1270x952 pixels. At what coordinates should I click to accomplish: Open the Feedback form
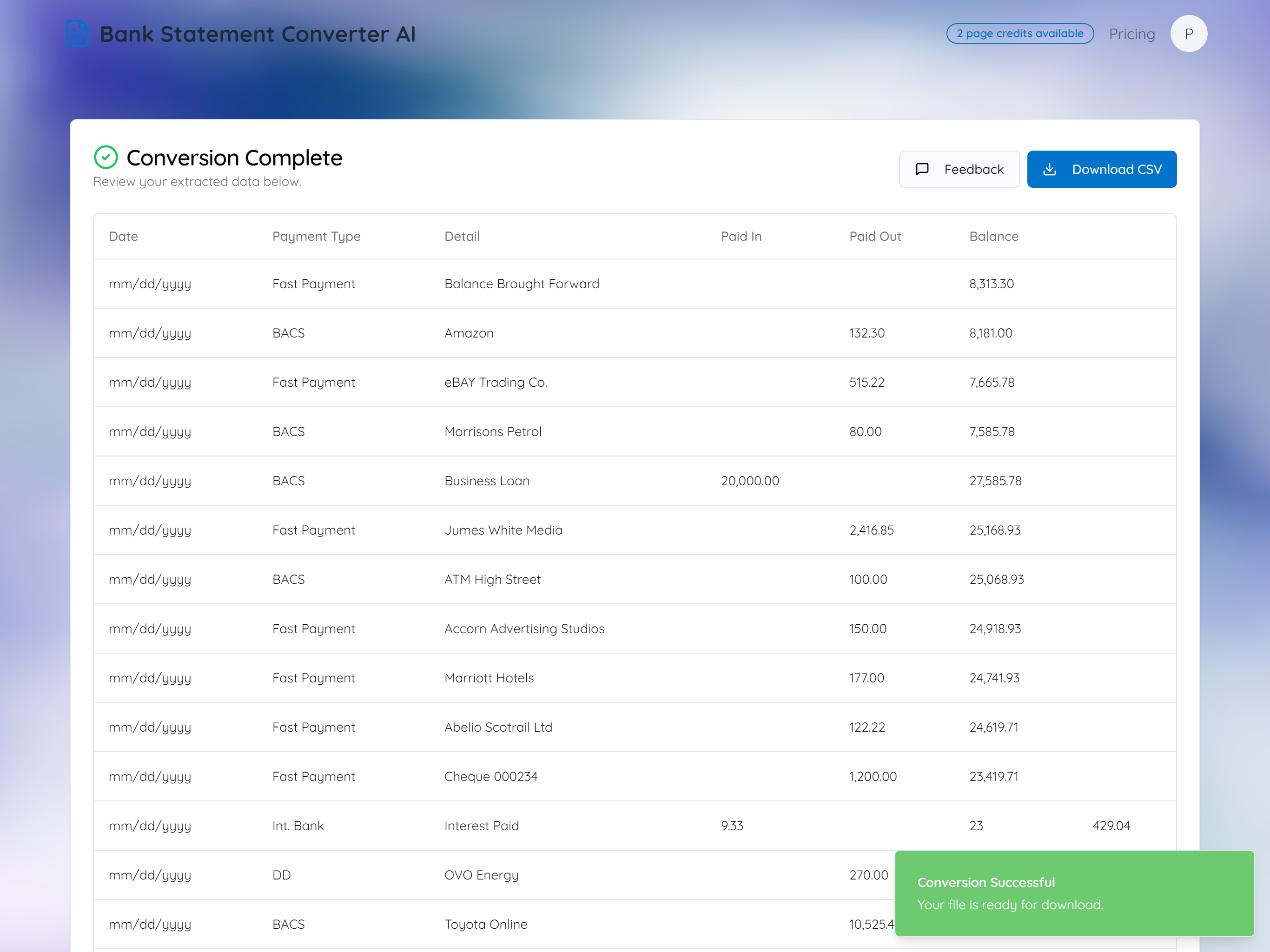coord(959,169)
